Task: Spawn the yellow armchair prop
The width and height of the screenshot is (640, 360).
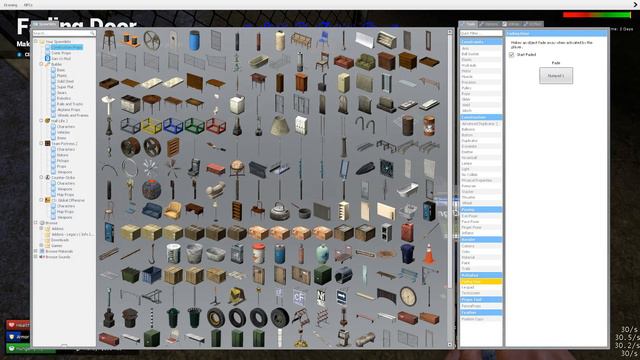Action: coord(173,211)
